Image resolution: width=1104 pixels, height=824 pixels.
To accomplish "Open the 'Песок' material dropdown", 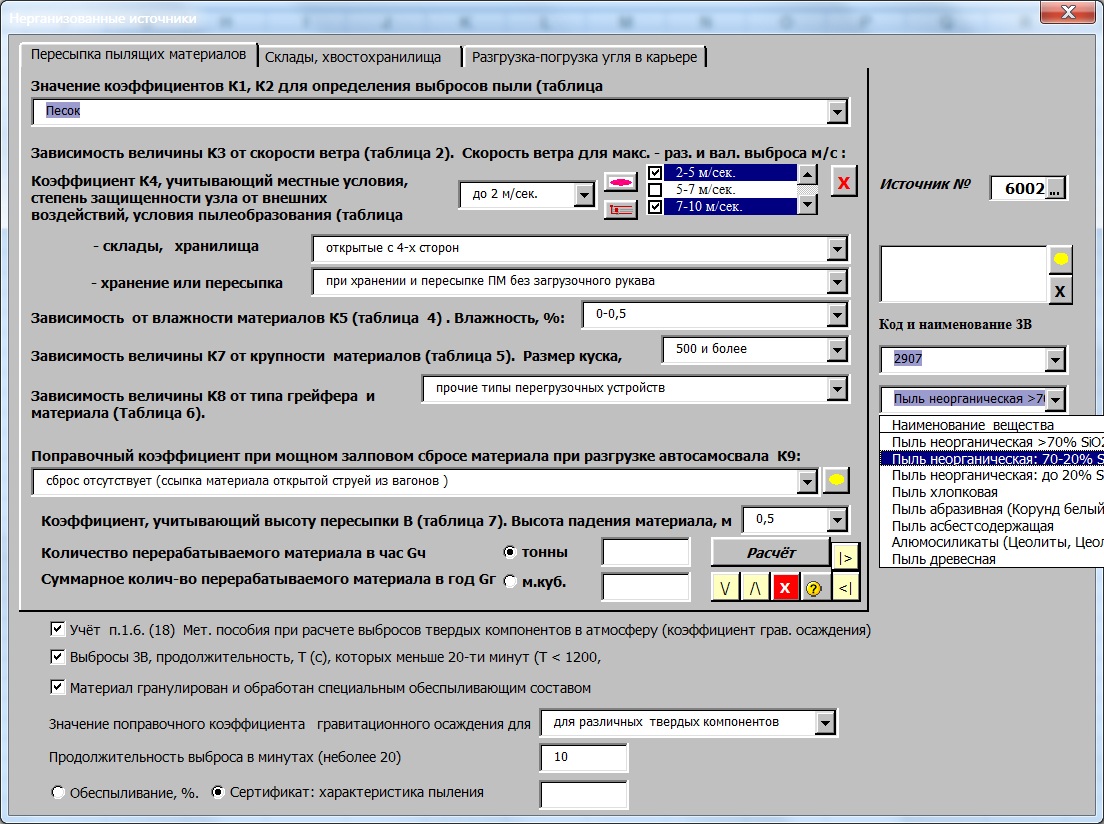I will 837,112.
